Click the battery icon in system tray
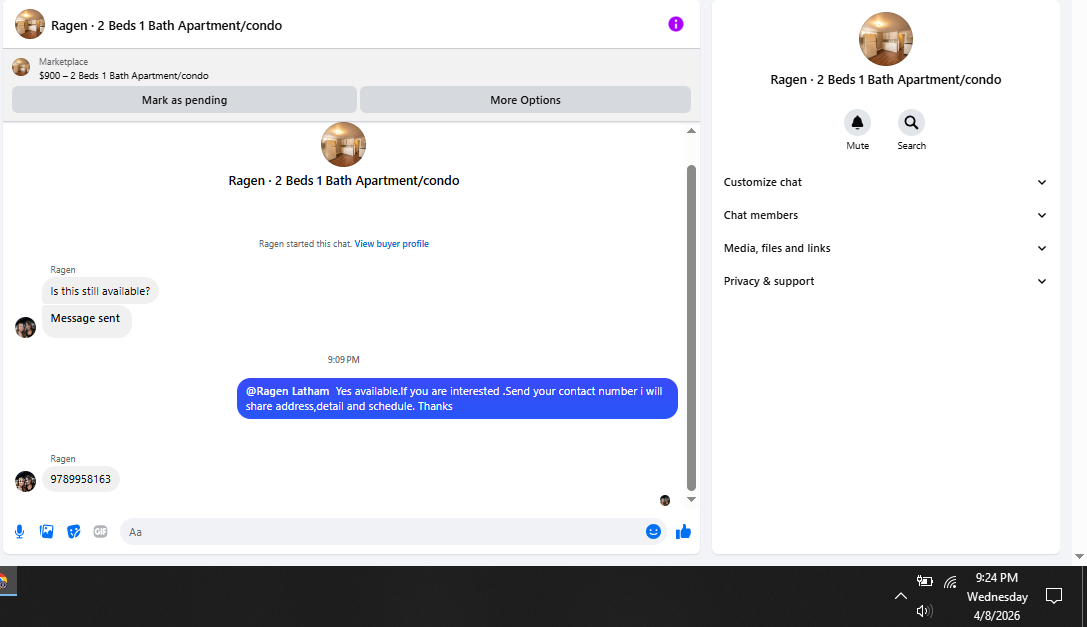Image resolution: width=1087 pixels, height=627 pixels. tap(924, 581)
